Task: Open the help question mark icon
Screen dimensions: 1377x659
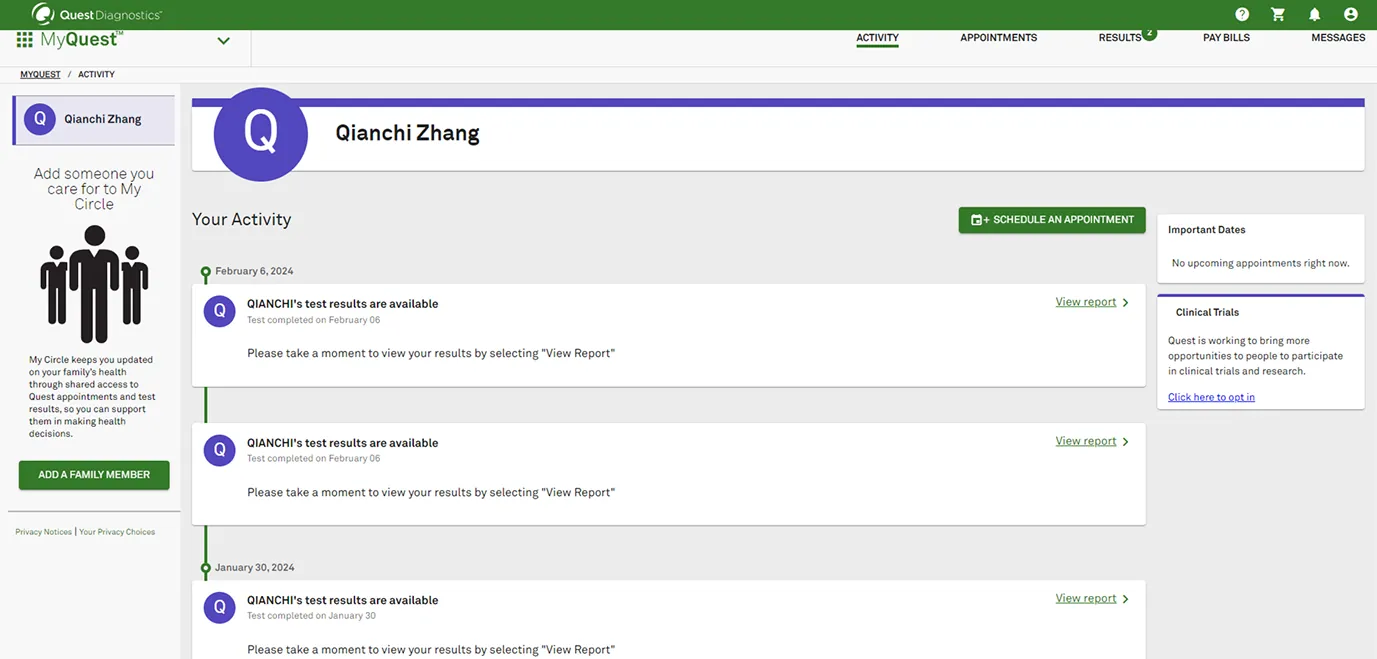Action: 1242,14
